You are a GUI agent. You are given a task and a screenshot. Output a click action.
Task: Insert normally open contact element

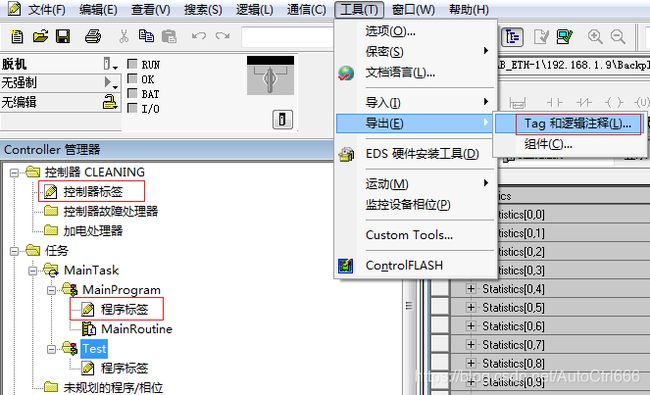[x=555, y=102]
